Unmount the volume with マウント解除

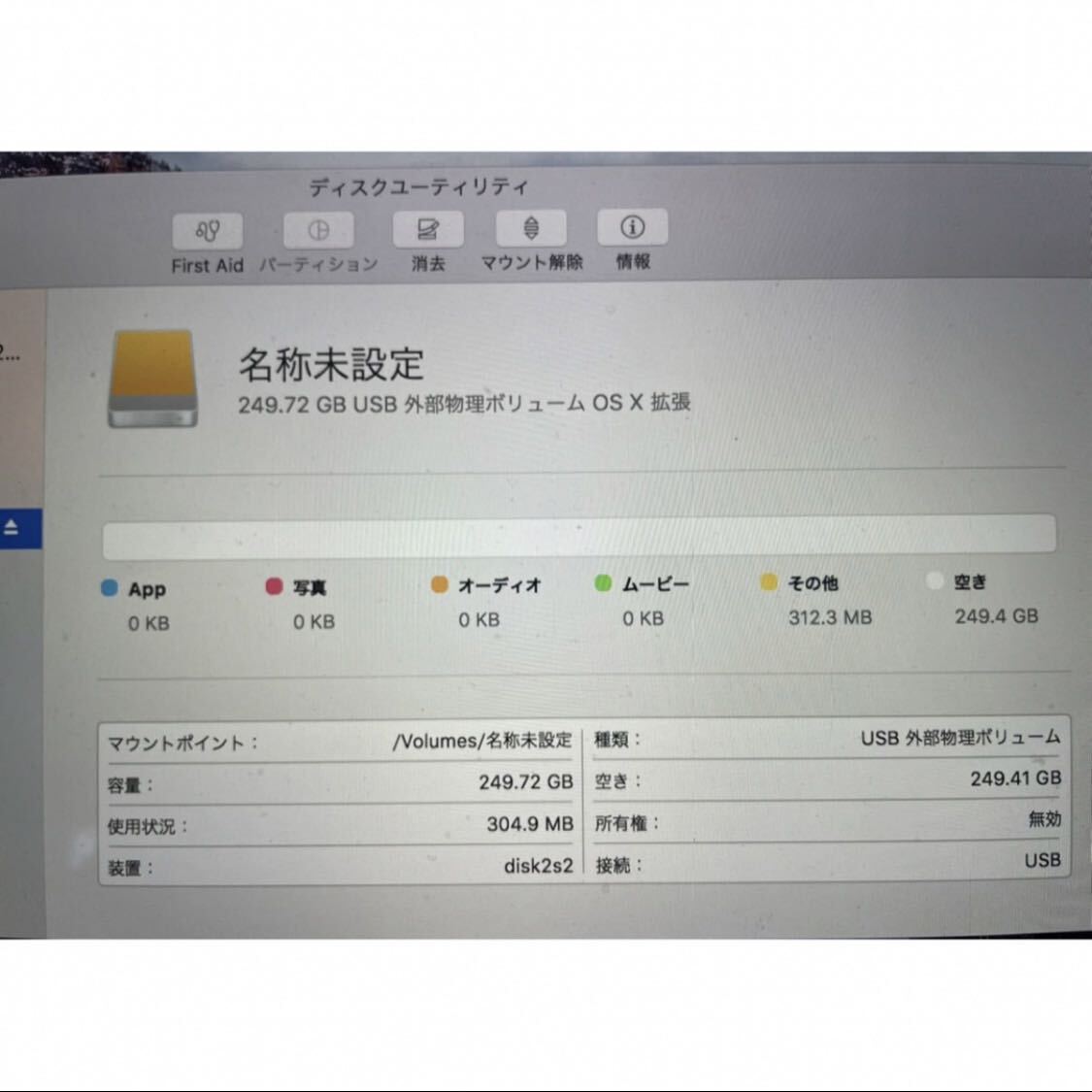[x=532, y=231]
